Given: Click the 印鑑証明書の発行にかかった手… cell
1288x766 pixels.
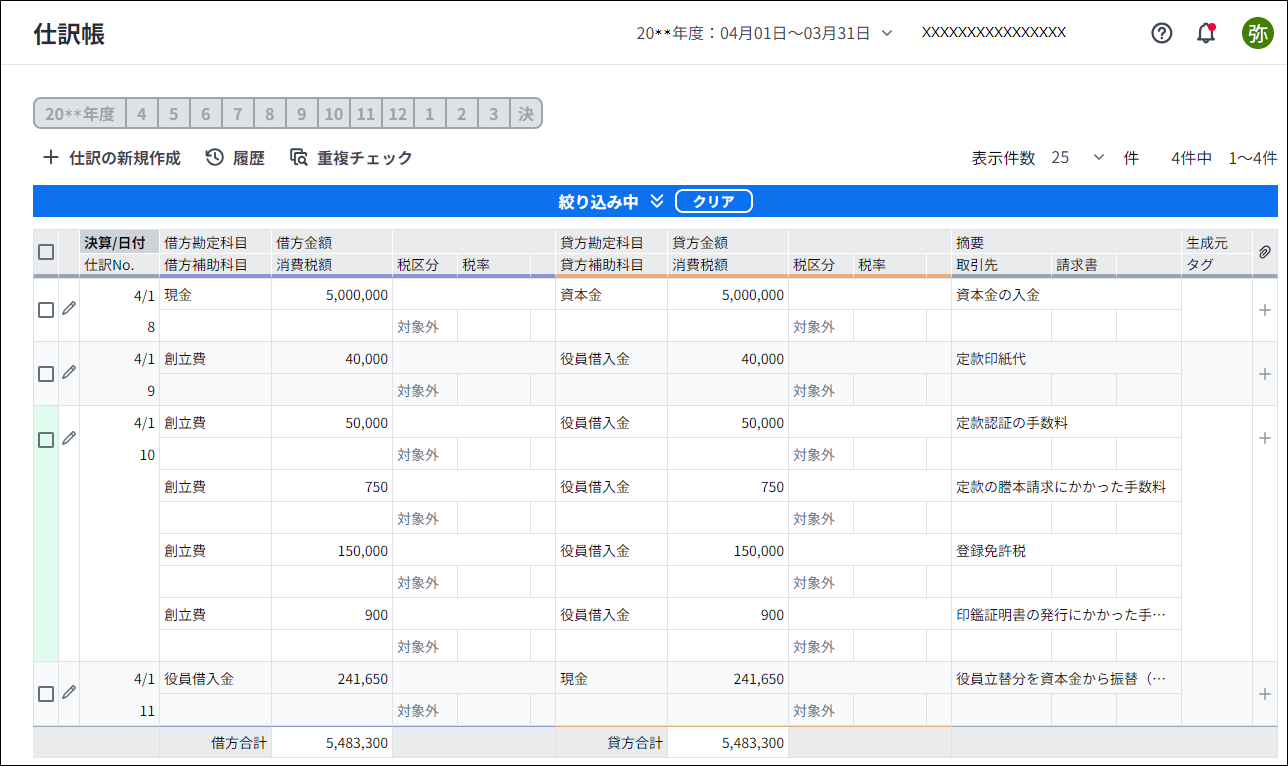Looking at the screenshot, I should pyautogui.click(x=1066, y=615).
